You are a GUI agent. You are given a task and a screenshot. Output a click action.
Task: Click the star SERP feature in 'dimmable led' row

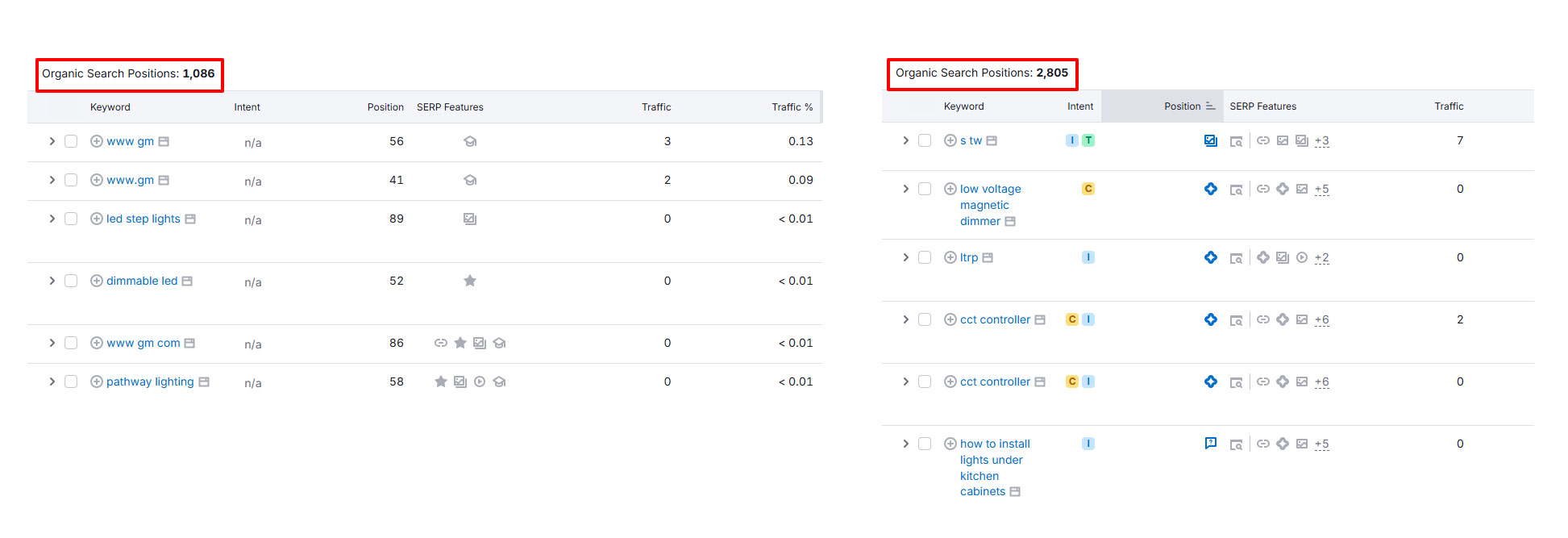point(470,281)
